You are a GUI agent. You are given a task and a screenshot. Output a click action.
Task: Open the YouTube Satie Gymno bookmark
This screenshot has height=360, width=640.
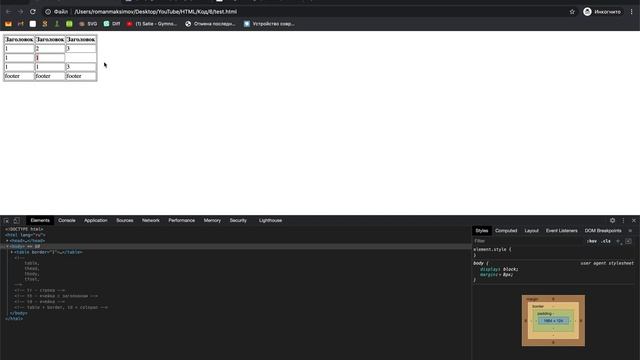(152, 24)
